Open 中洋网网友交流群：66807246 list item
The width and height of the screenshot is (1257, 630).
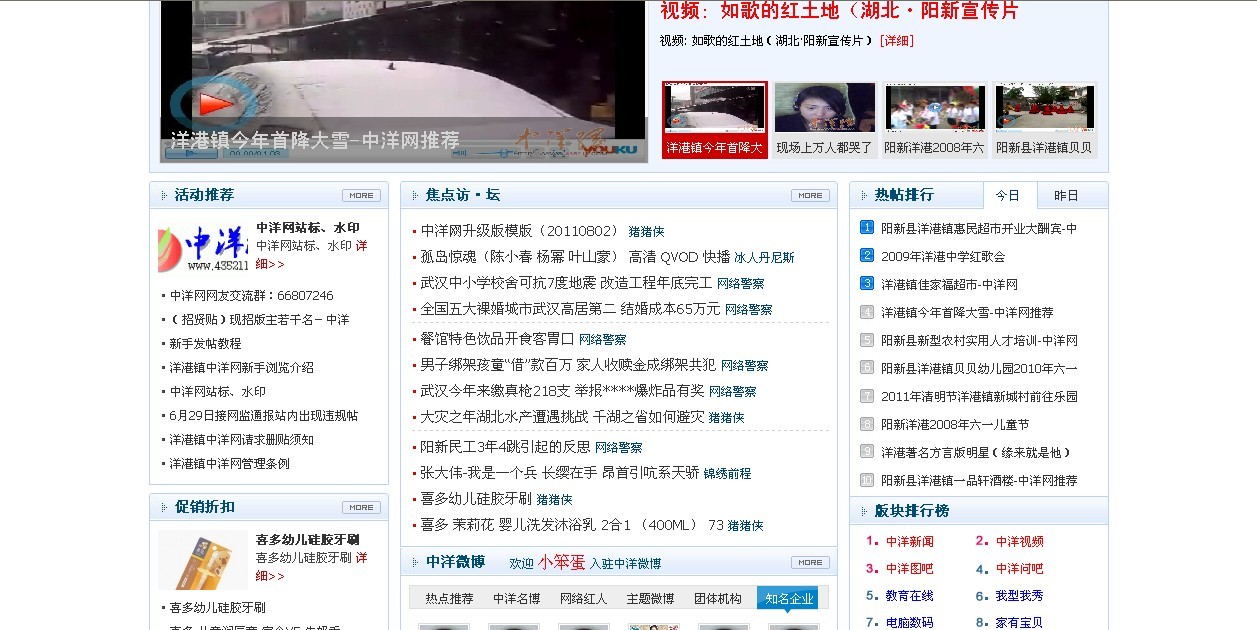251,296
